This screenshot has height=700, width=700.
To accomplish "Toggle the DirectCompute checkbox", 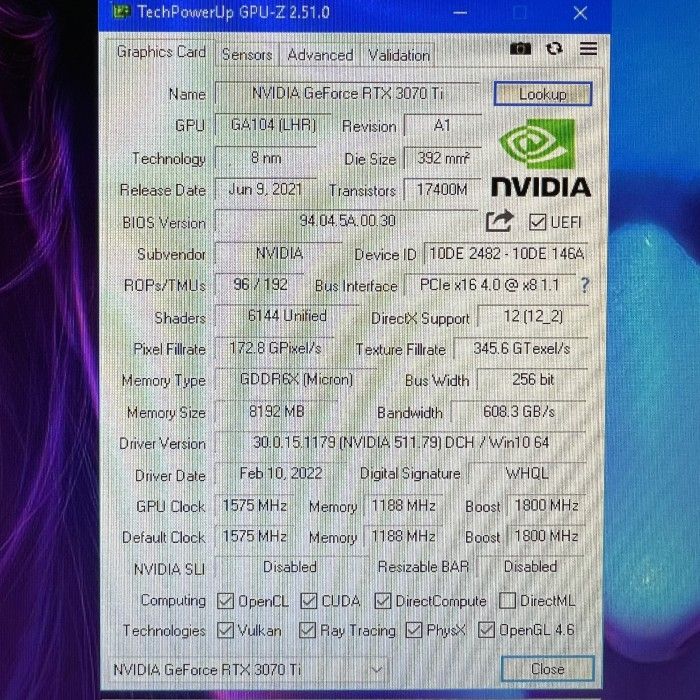I will click(x=383, y=601).
